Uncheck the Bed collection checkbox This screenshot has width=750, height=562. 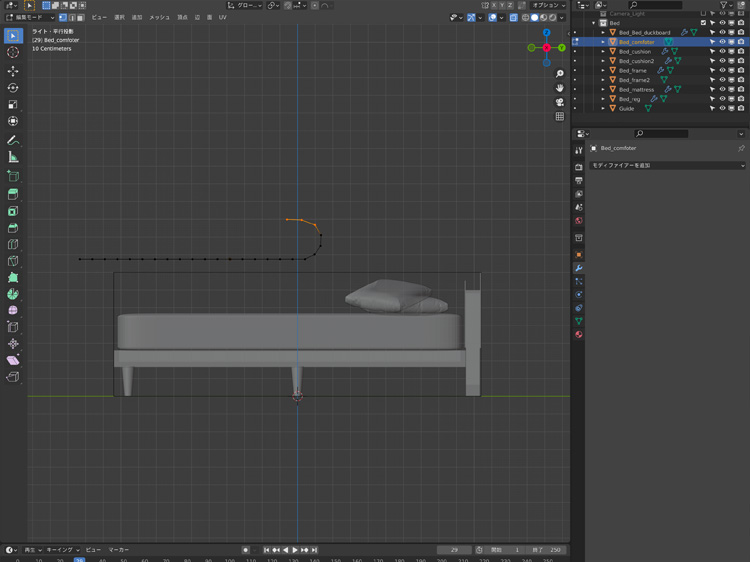pos(703,23)
